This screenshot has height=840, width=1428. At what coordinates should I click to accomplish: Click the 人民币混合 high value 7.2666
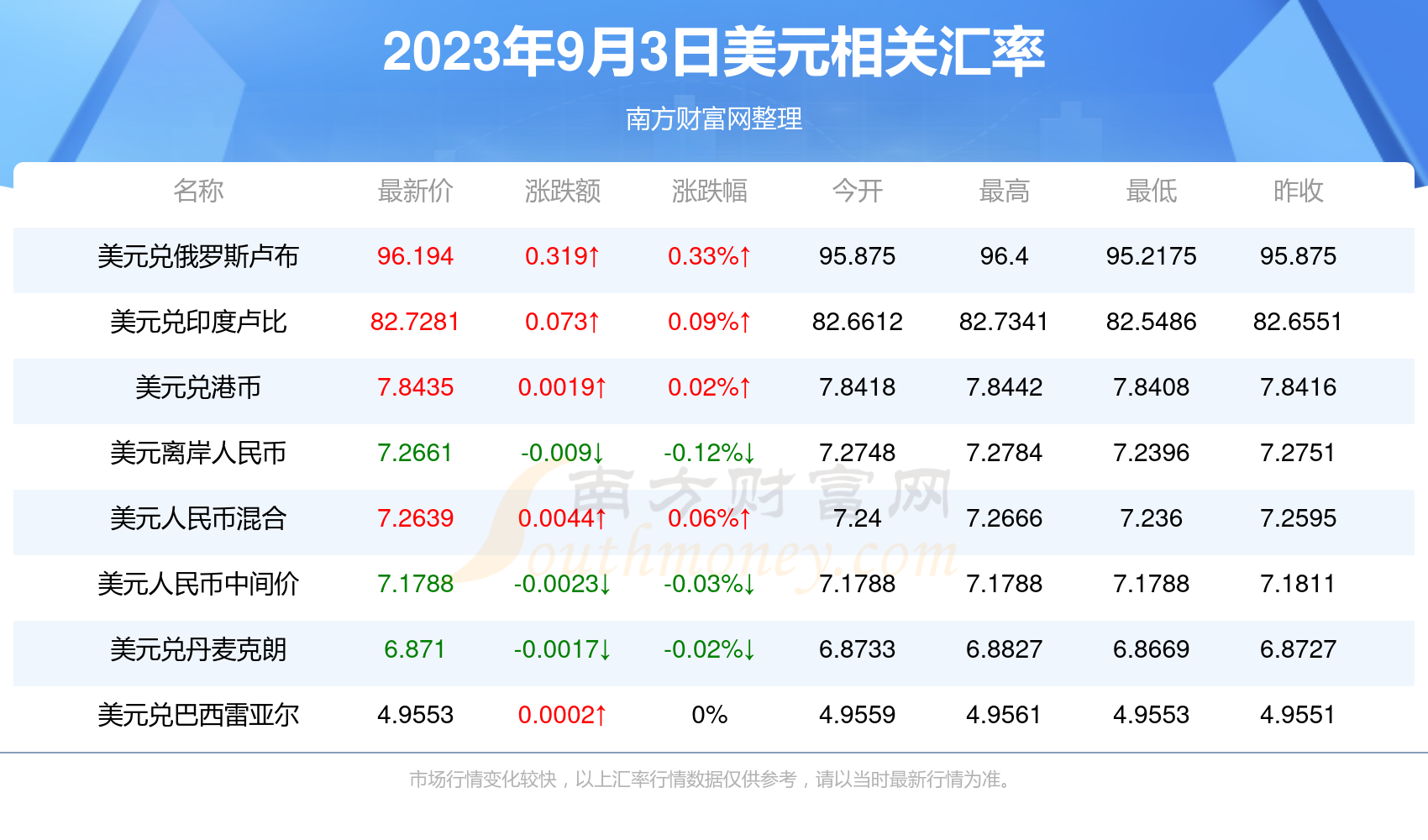1004,518
